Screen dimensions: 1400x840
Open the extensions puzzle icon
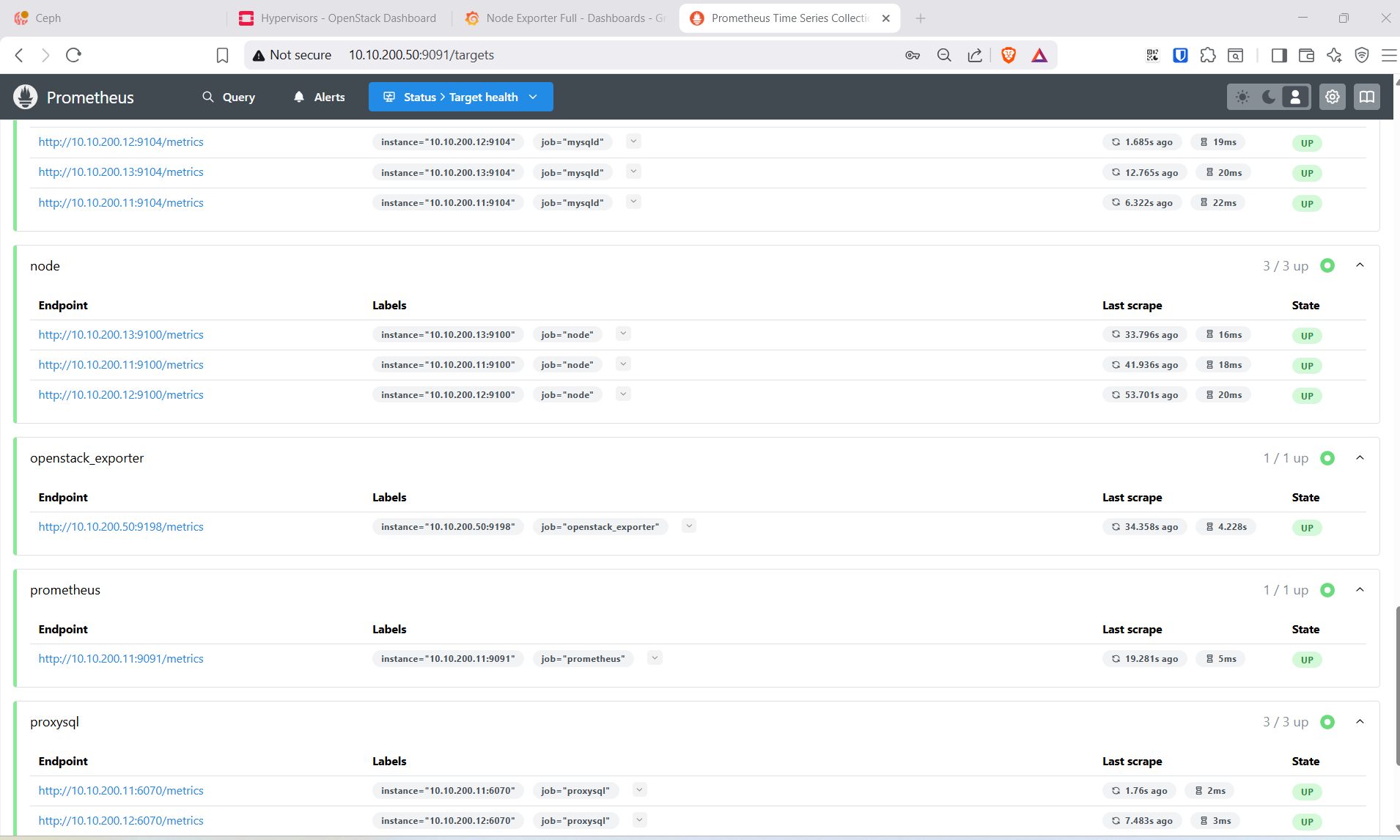[1208, 55]
